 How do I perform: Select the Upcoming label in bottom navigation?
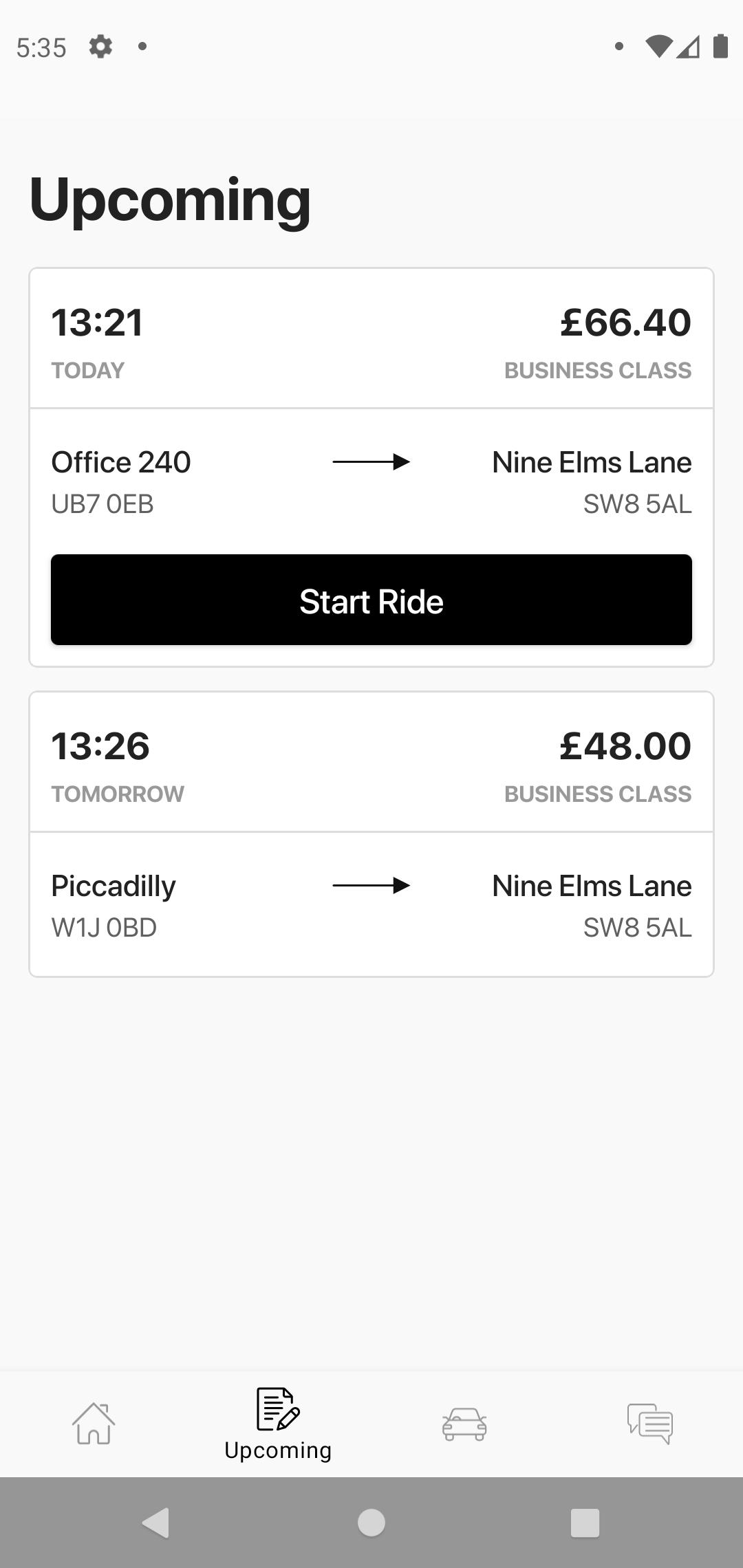coord(278,1450)
